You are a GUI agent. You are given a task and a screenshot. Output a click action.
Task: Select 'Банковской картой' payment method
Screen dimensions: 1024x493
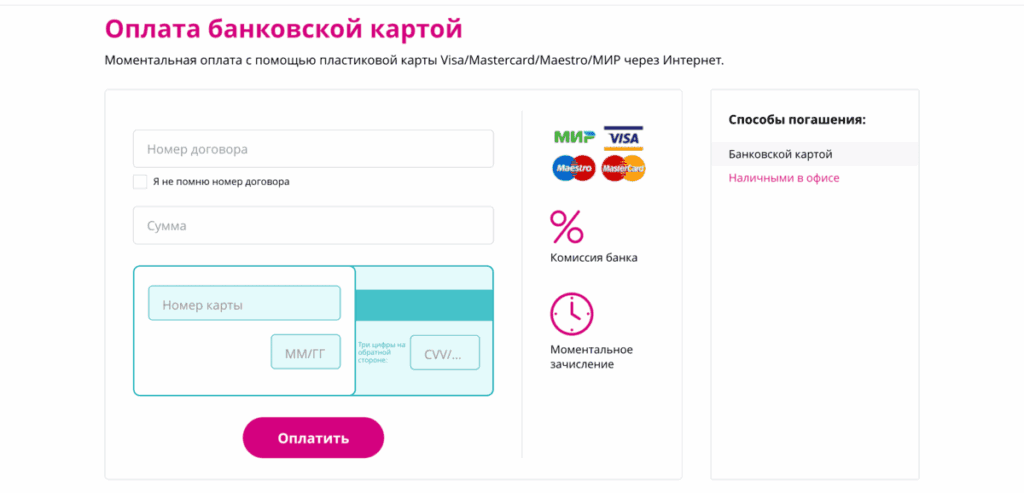pyautogui.click(x=781, y=154)
